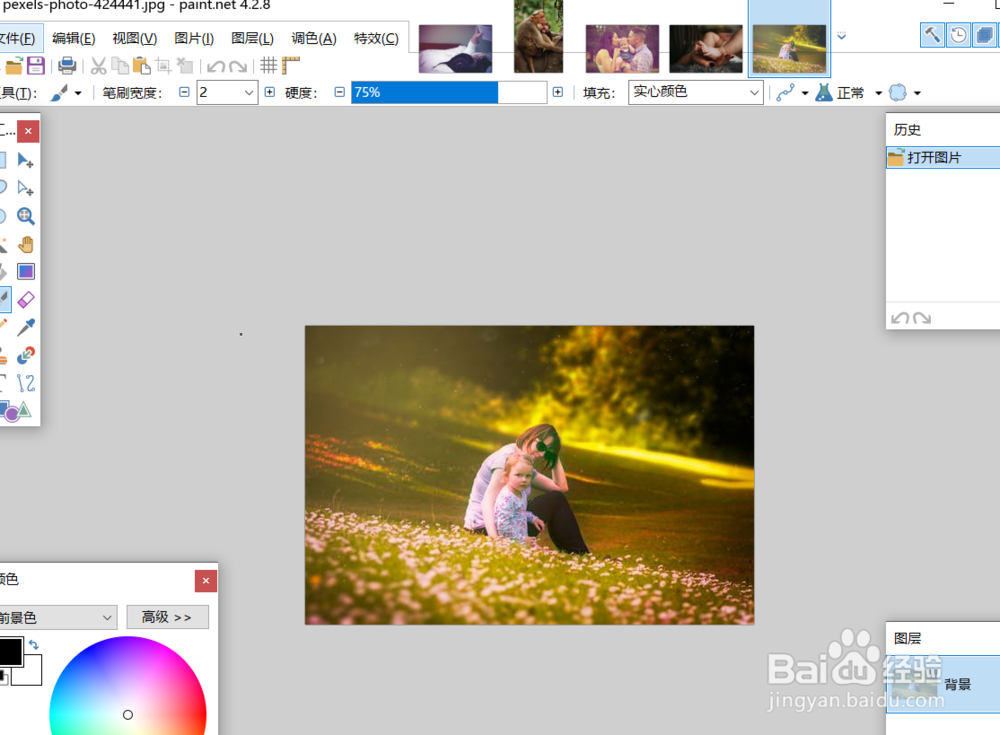Click the Print icon

coord(67,66)
